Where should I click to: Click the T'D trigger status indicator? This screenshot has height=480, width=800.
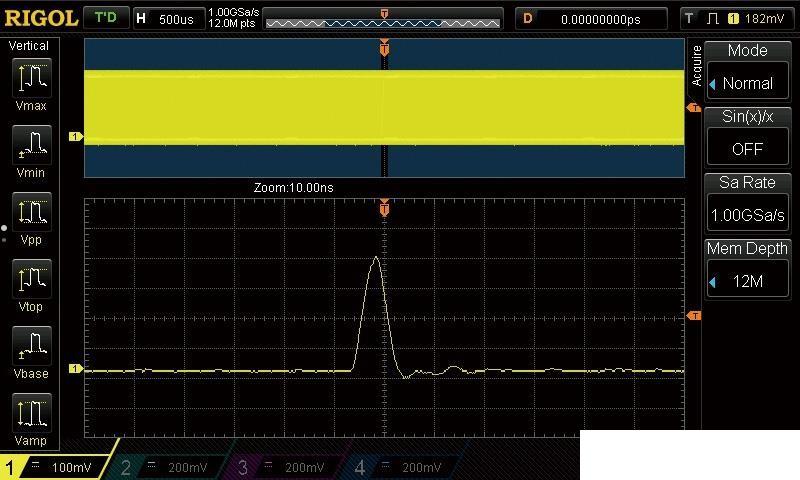click(x=105, y=18)
